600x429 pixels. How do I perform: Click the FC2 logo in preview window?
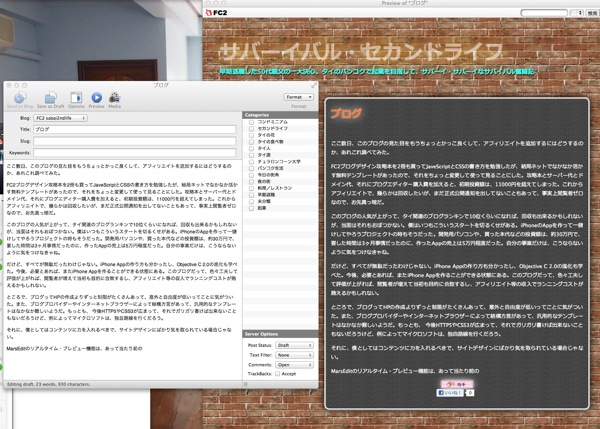(x=216, y=13)
